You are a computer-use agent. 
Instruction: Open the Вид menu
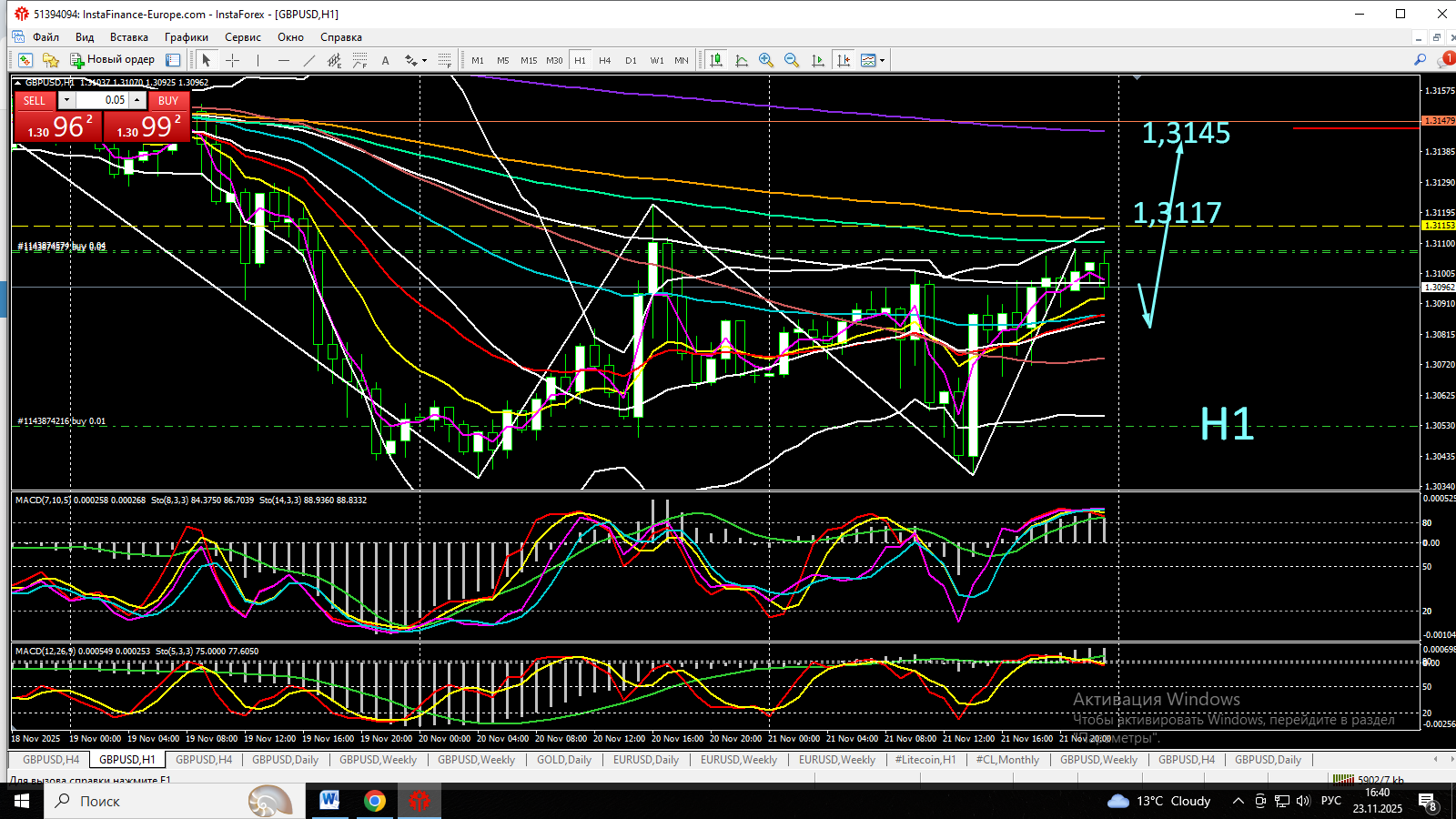[x=85, y=37]
